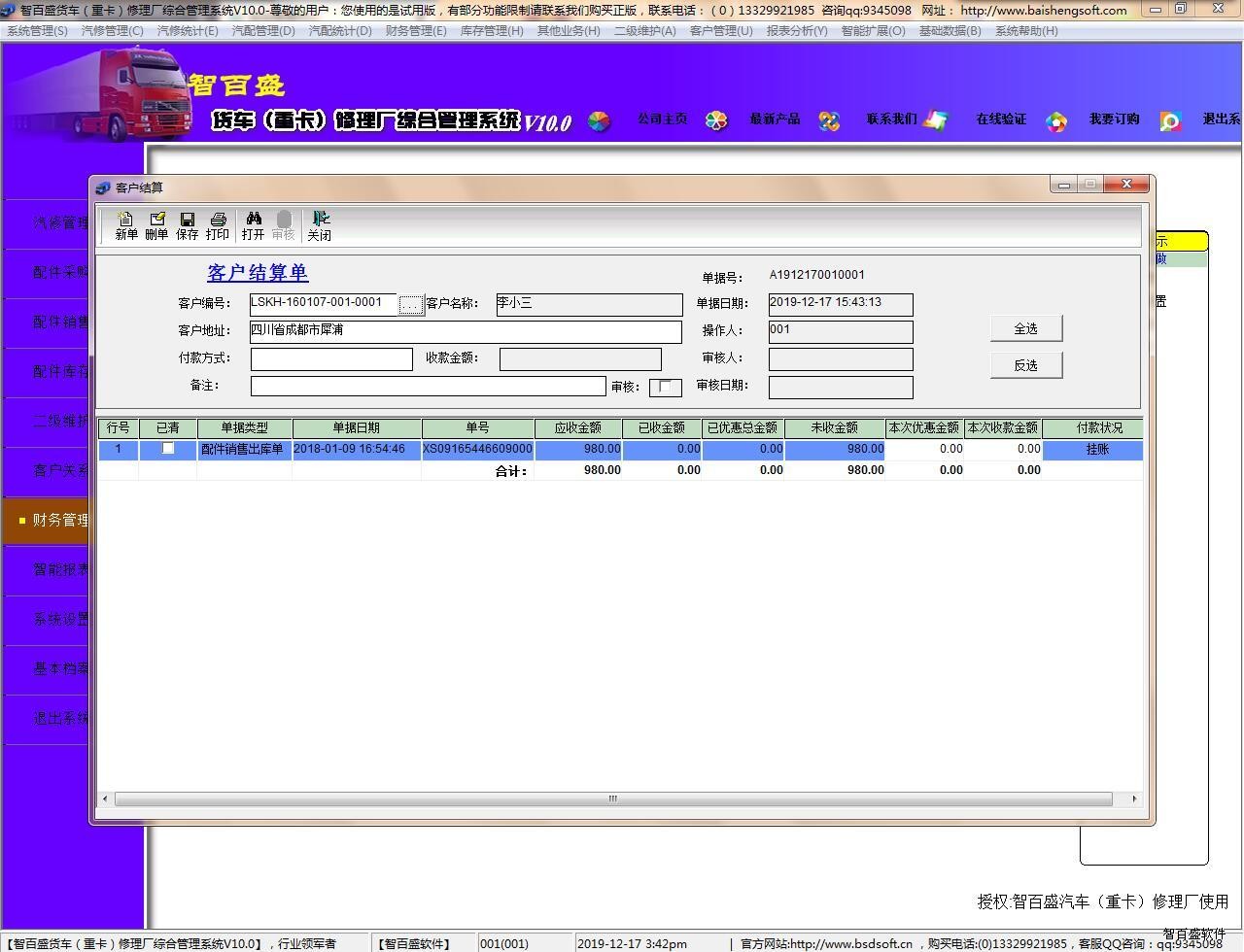Screen dimensions: 1244x952
Task: Click the left arrow of the horizontal scrollbar
Action: point(105,799)
